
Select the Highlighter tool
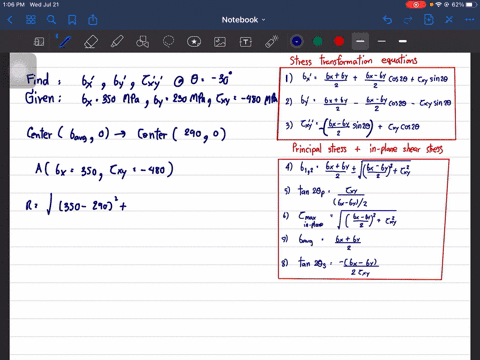(117, 42)
